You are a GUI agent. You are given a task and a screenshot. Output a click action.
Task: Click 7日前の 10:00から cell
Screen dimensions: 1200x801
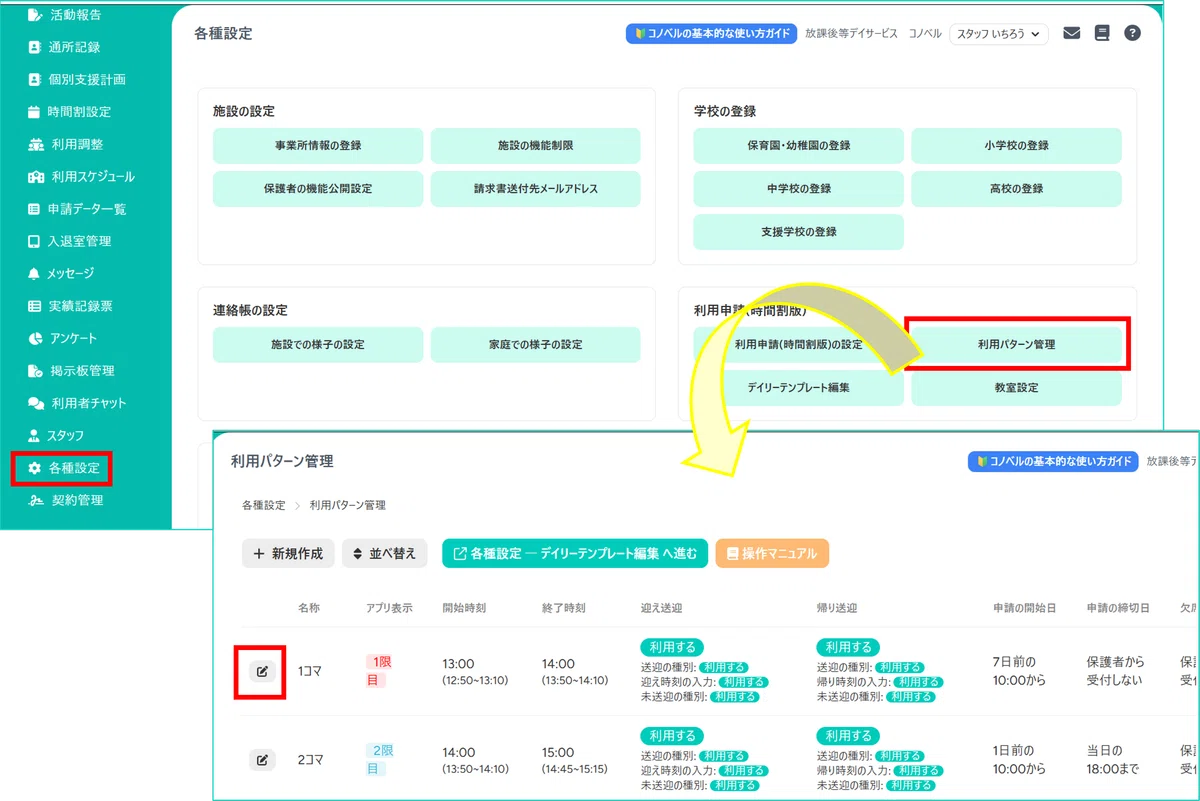(x=1019, y=671)
